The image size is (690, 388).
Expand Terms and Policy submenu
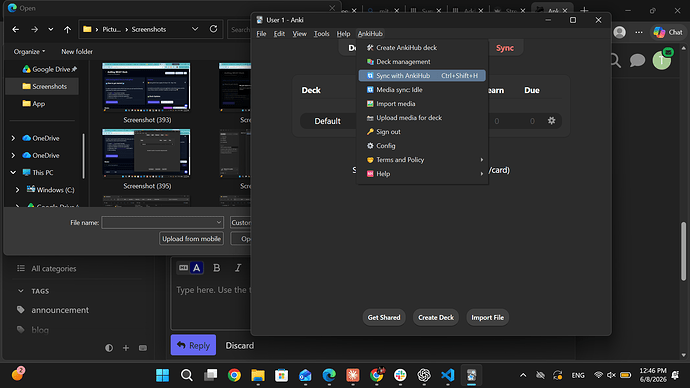click(x=422, y=160)
